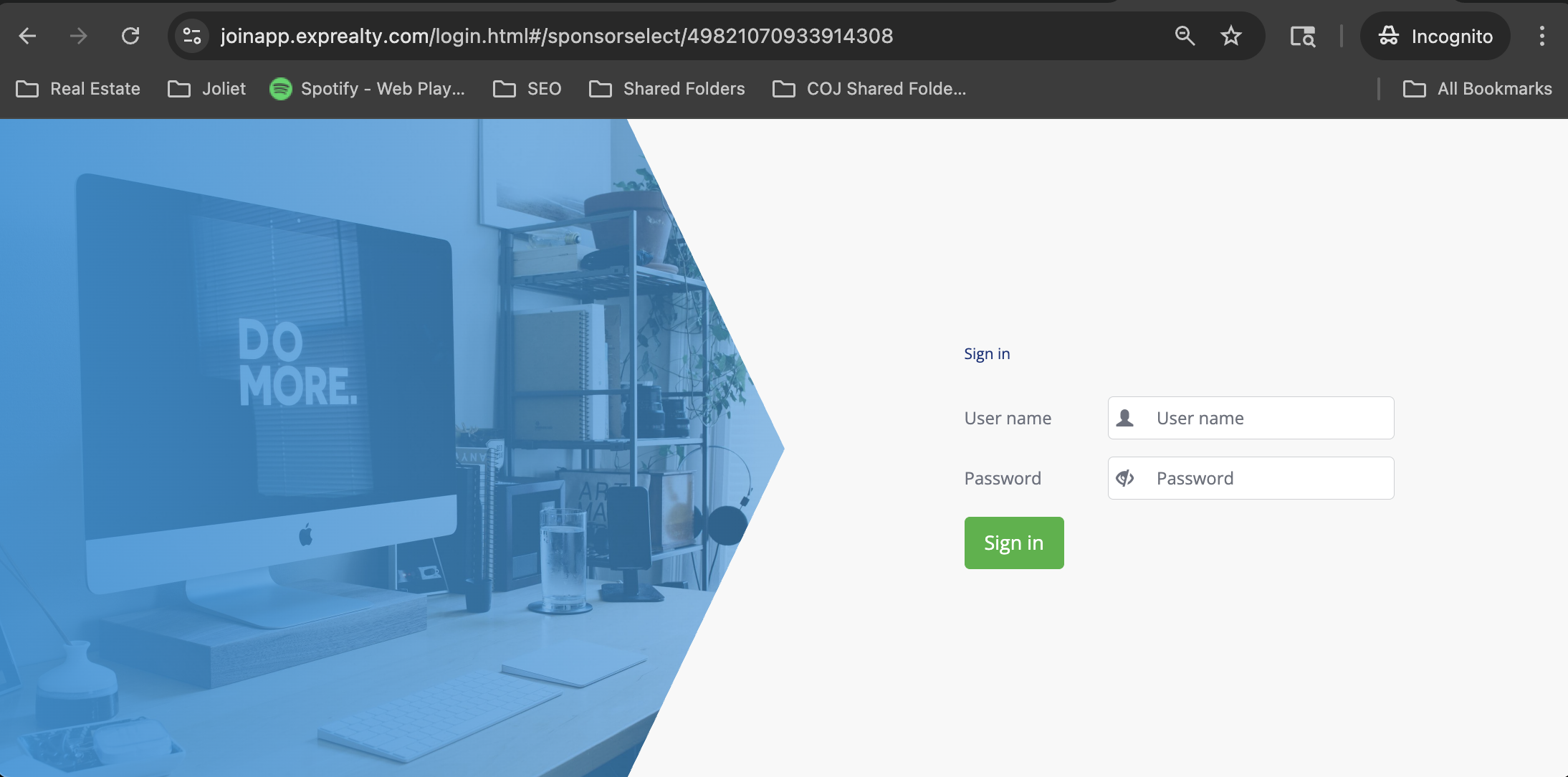This screenshot has width=1568, height=777.
Task: Click the user silhouette icon
Action: coord(1125,418)
